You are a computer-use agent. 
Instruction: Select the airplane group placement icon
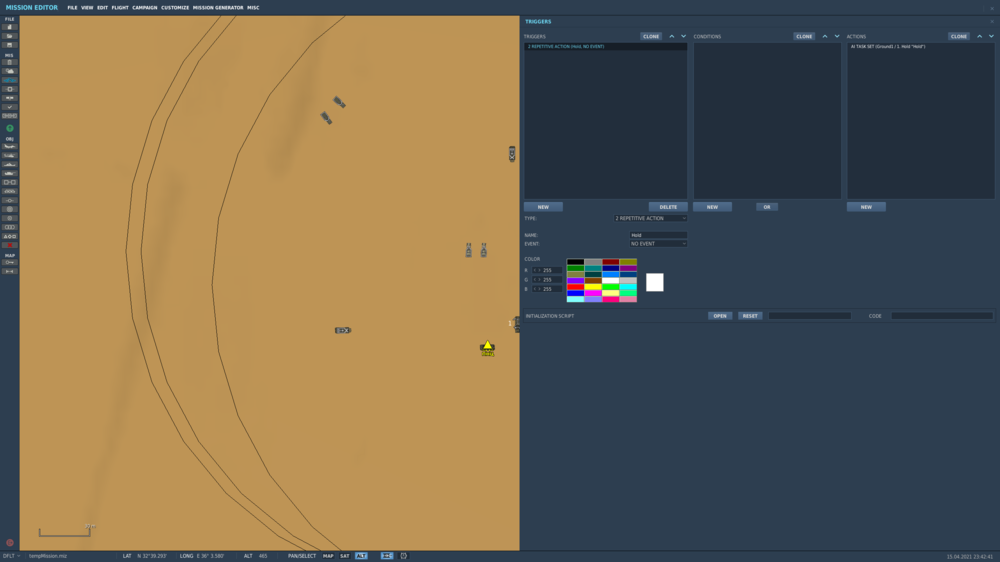pyautogui.click(x=10, y=147)
